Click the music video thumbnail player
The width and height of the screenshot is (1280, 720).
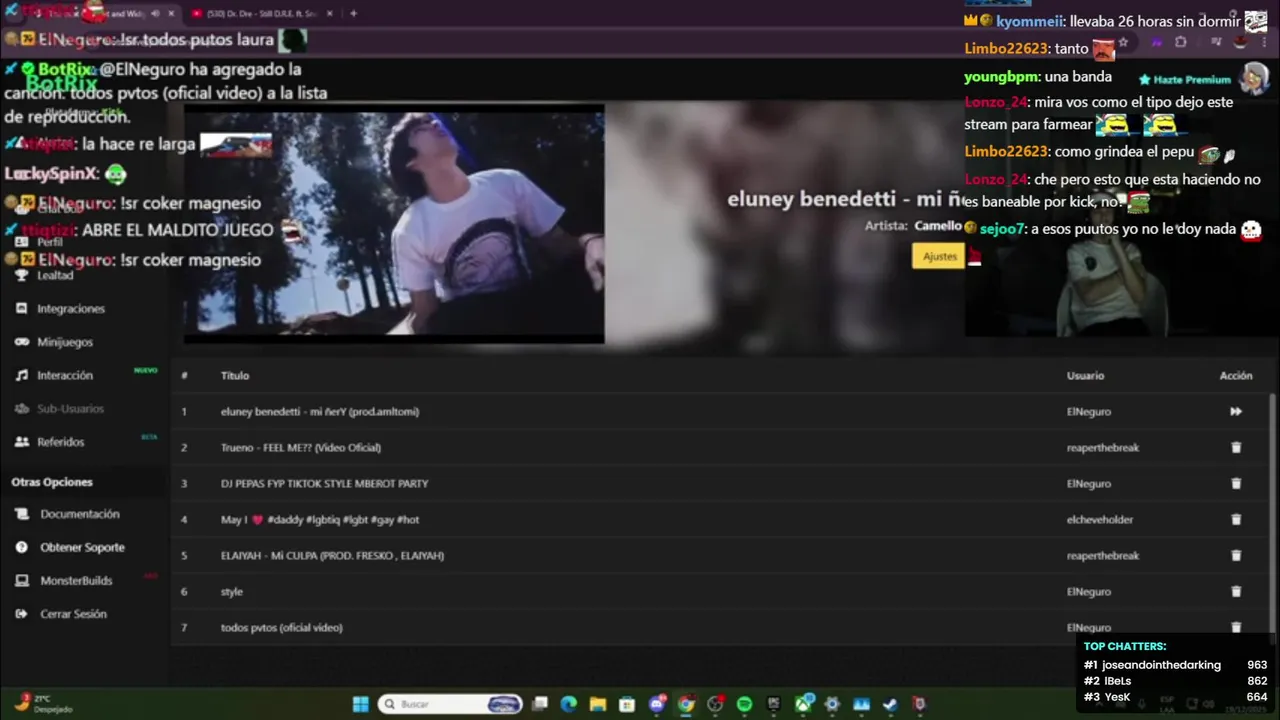394,224
